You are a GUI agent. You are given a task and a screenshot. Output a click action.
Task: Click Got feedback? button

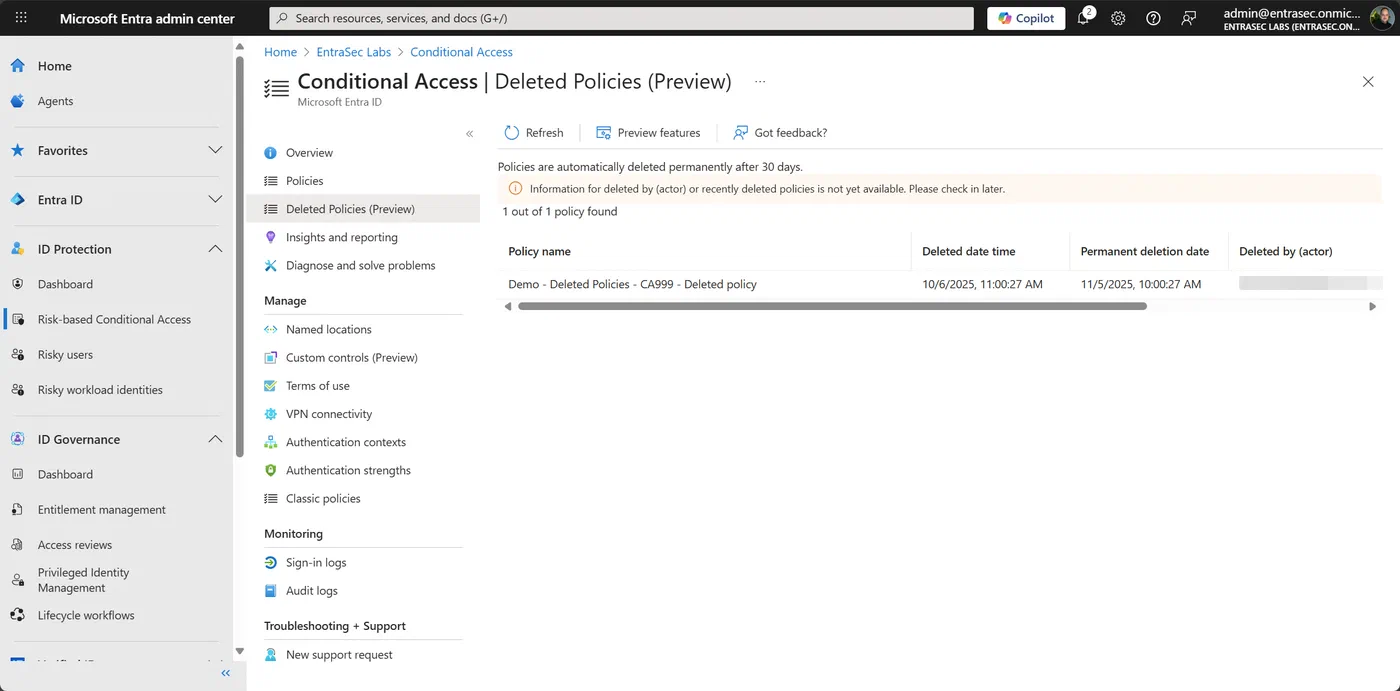click(780, 133)
